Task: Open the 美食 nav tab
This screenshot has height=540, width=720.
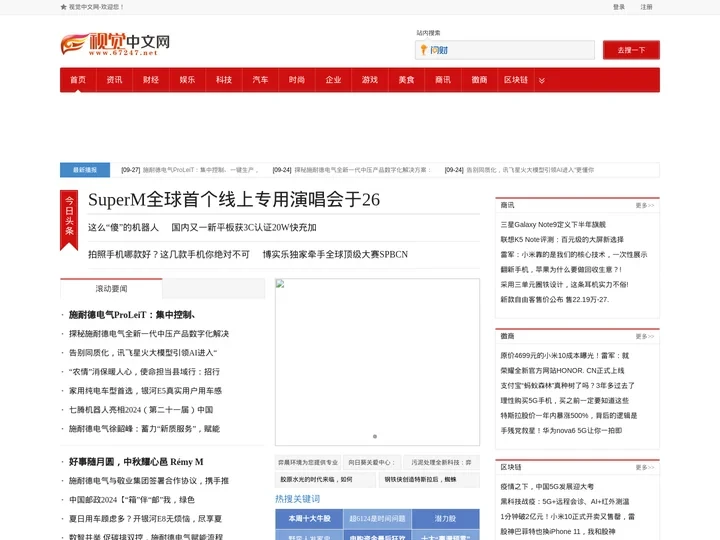Action: coord(406,80)
